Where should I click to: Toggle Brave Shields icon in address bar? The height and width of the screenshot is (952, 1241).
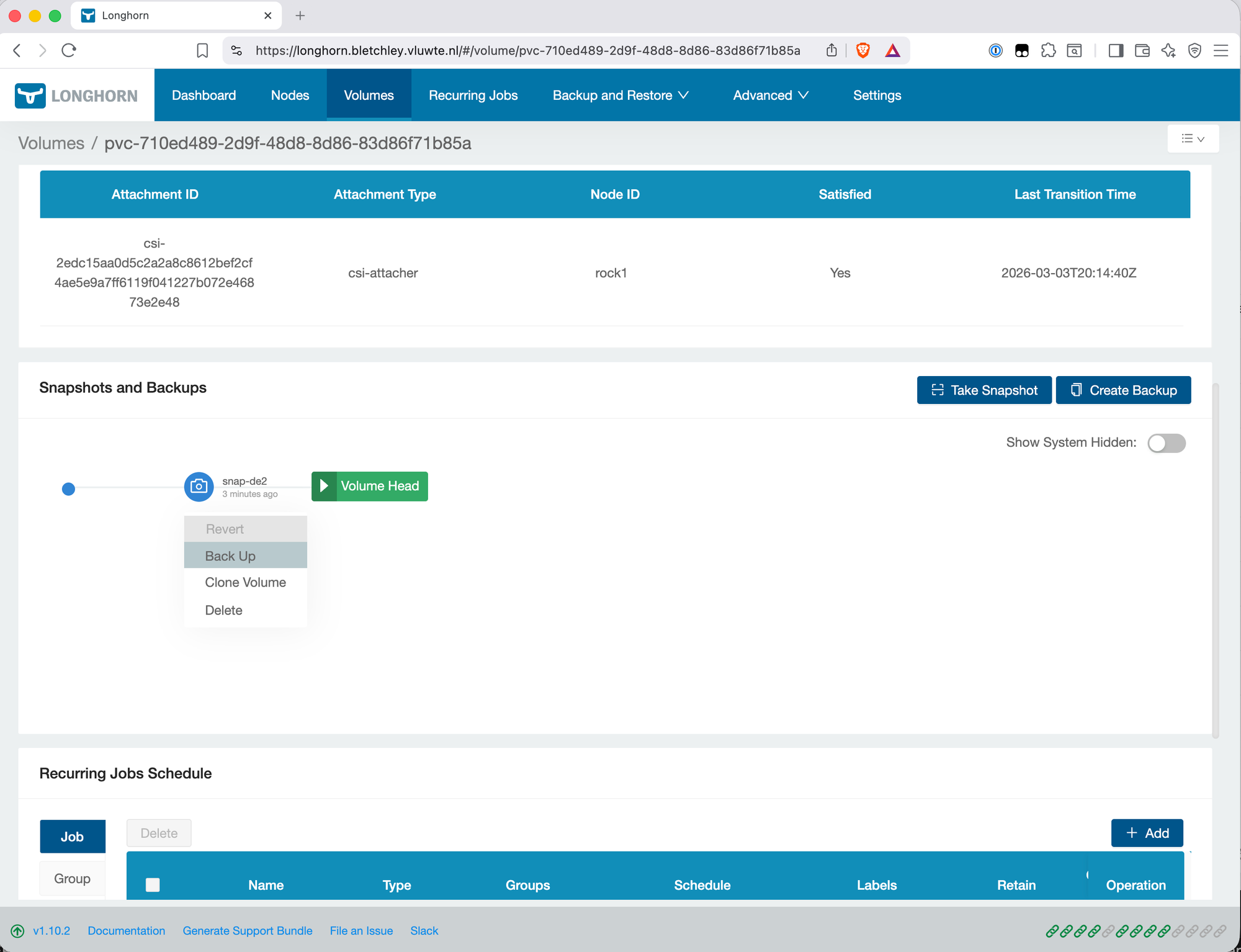pyautogui.click(x=862, y=50)
